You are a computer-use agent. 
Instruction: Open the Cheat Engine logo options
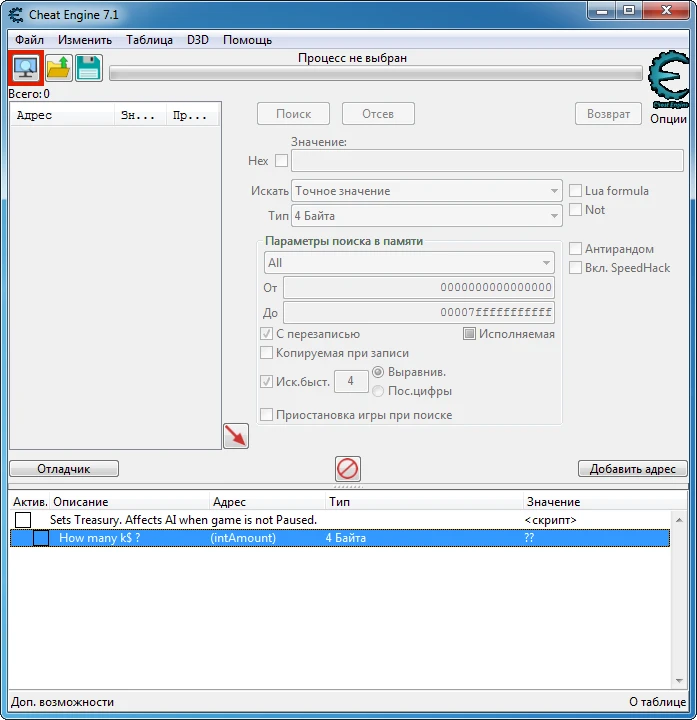click(x=669, y=79)
